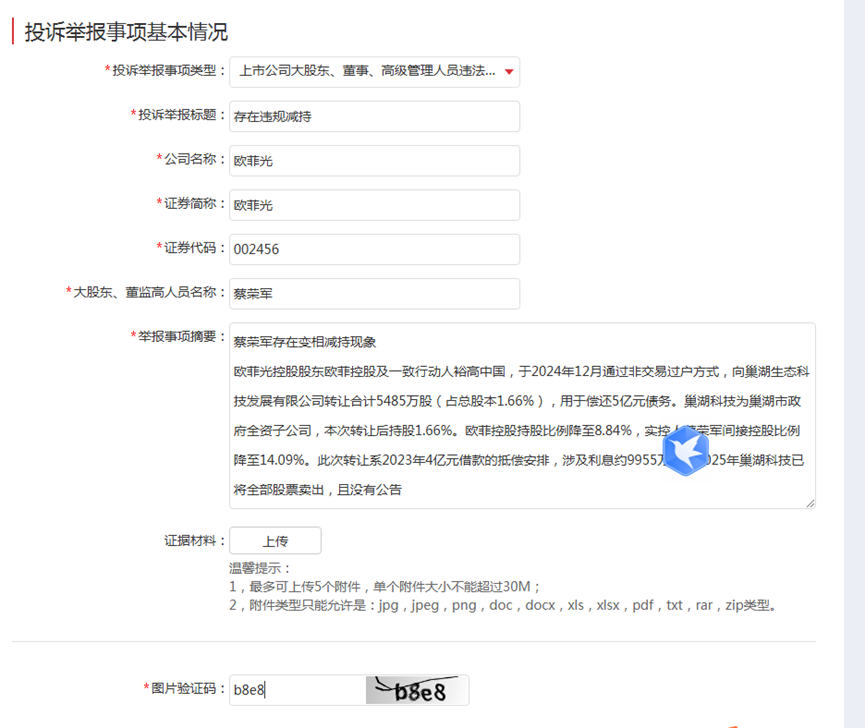Click the 证券简称 input field
This screenshot has width=865, height=728.
pos(375,205)
